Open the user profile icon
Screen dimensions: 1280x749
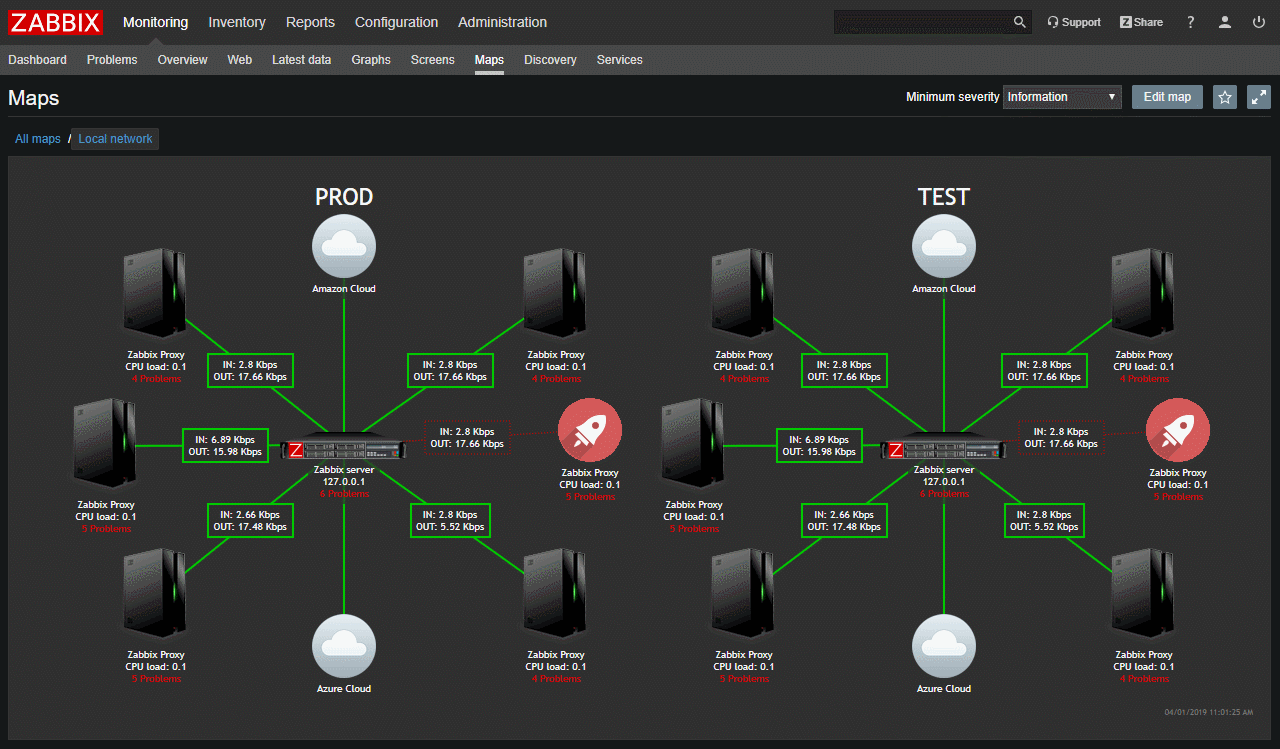tap(1224, 22)
